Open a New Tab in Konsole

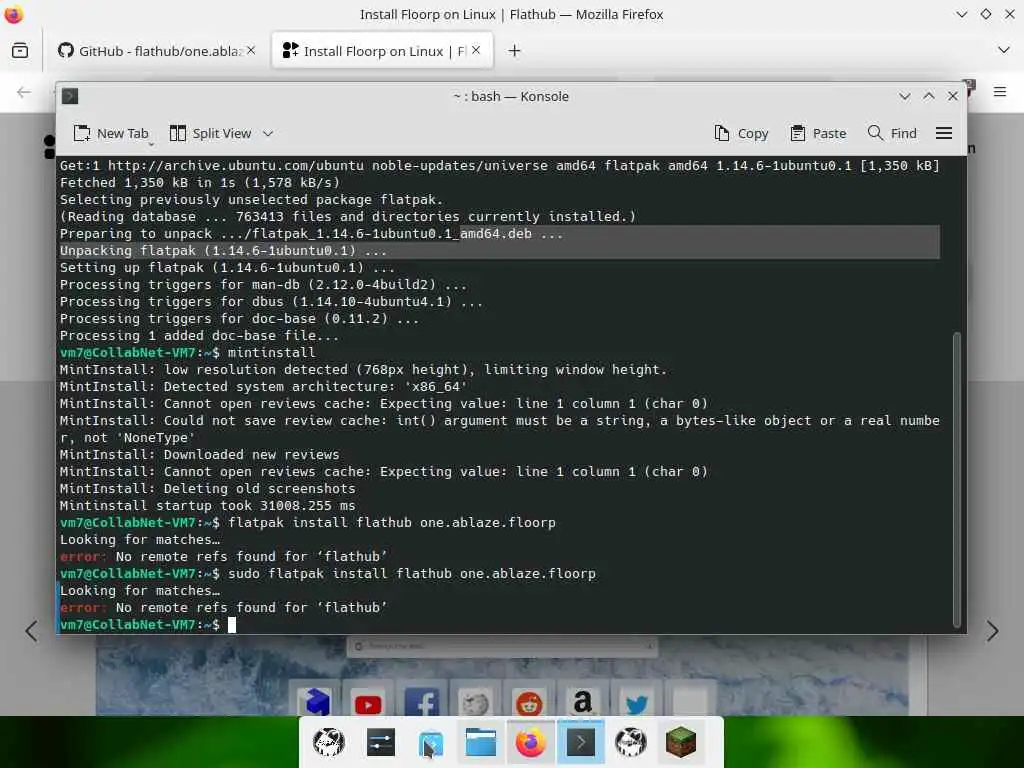click(x=111, y=133)
